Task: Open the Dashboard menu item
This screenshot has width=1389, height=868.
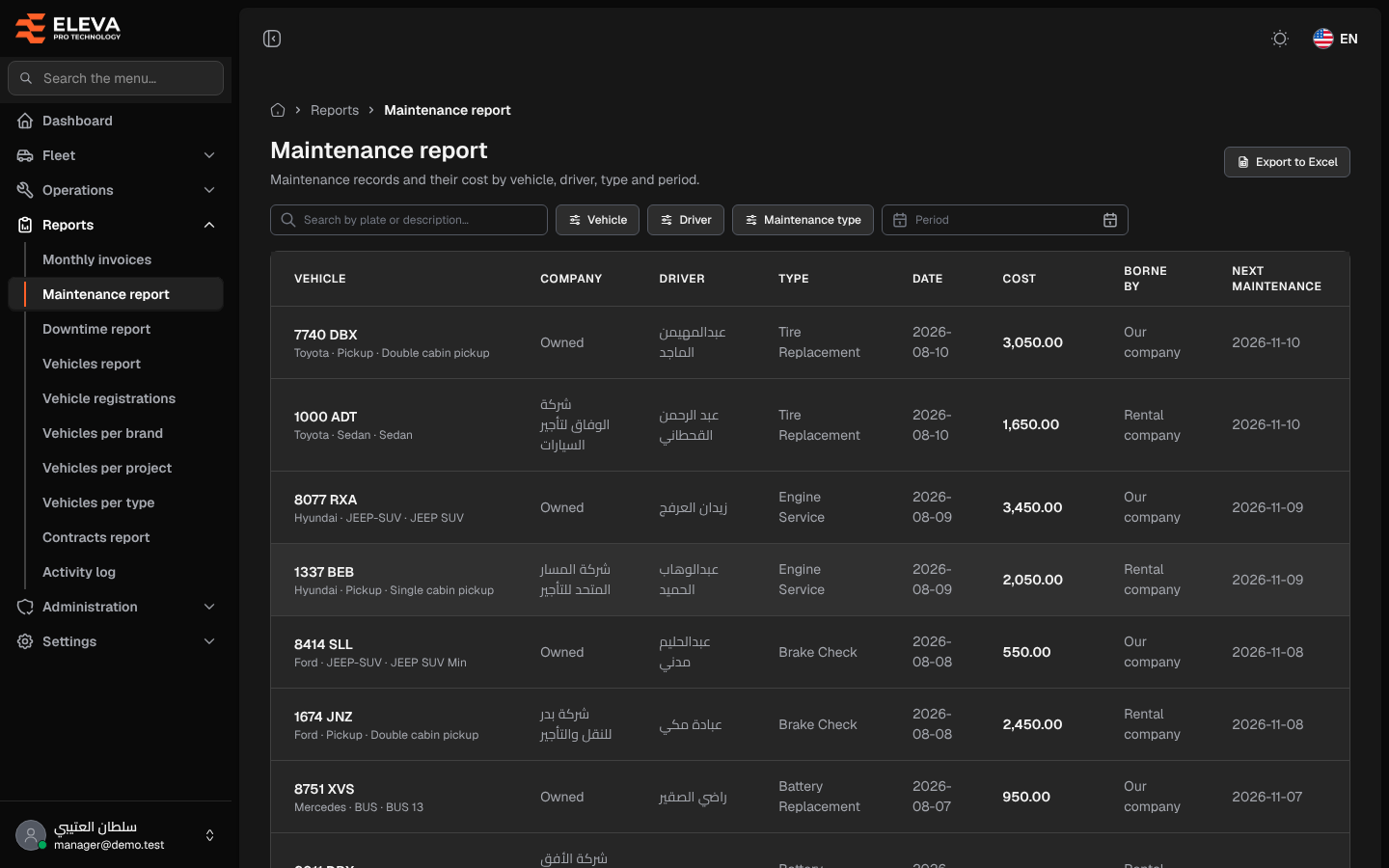Action: (x=116, y=121)
